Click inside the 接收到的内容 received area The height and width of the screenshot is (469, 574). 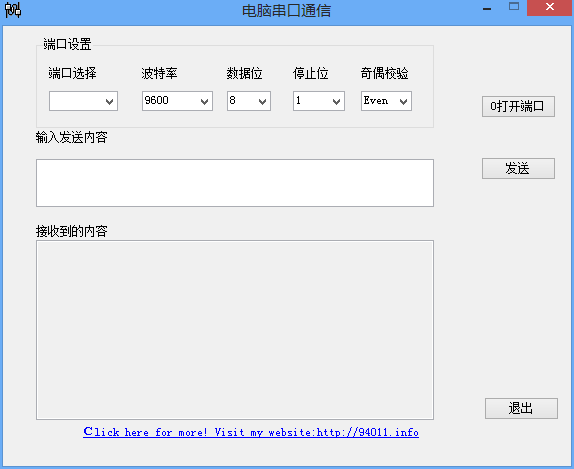tap(235, 330)
